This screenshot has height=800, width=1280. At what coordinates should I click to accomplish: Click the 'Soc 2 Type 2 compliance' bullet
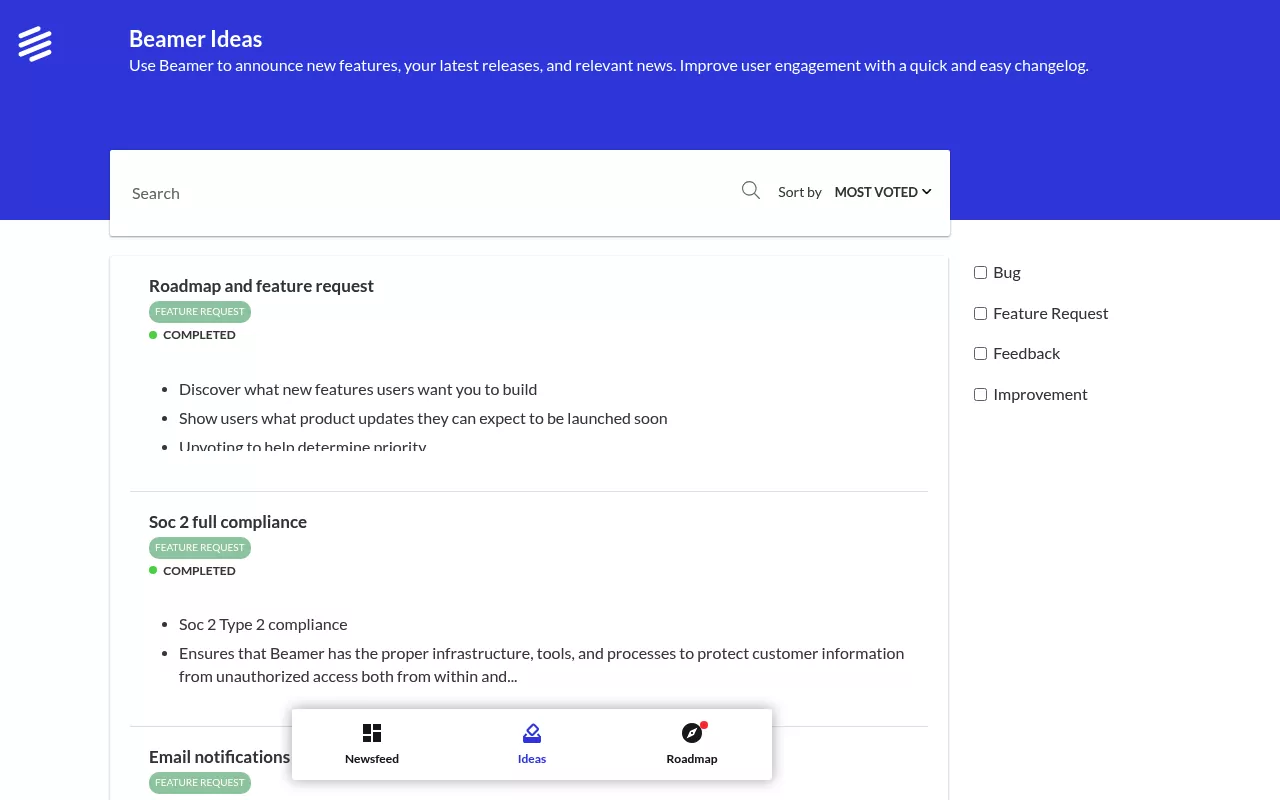click(263, 624)
